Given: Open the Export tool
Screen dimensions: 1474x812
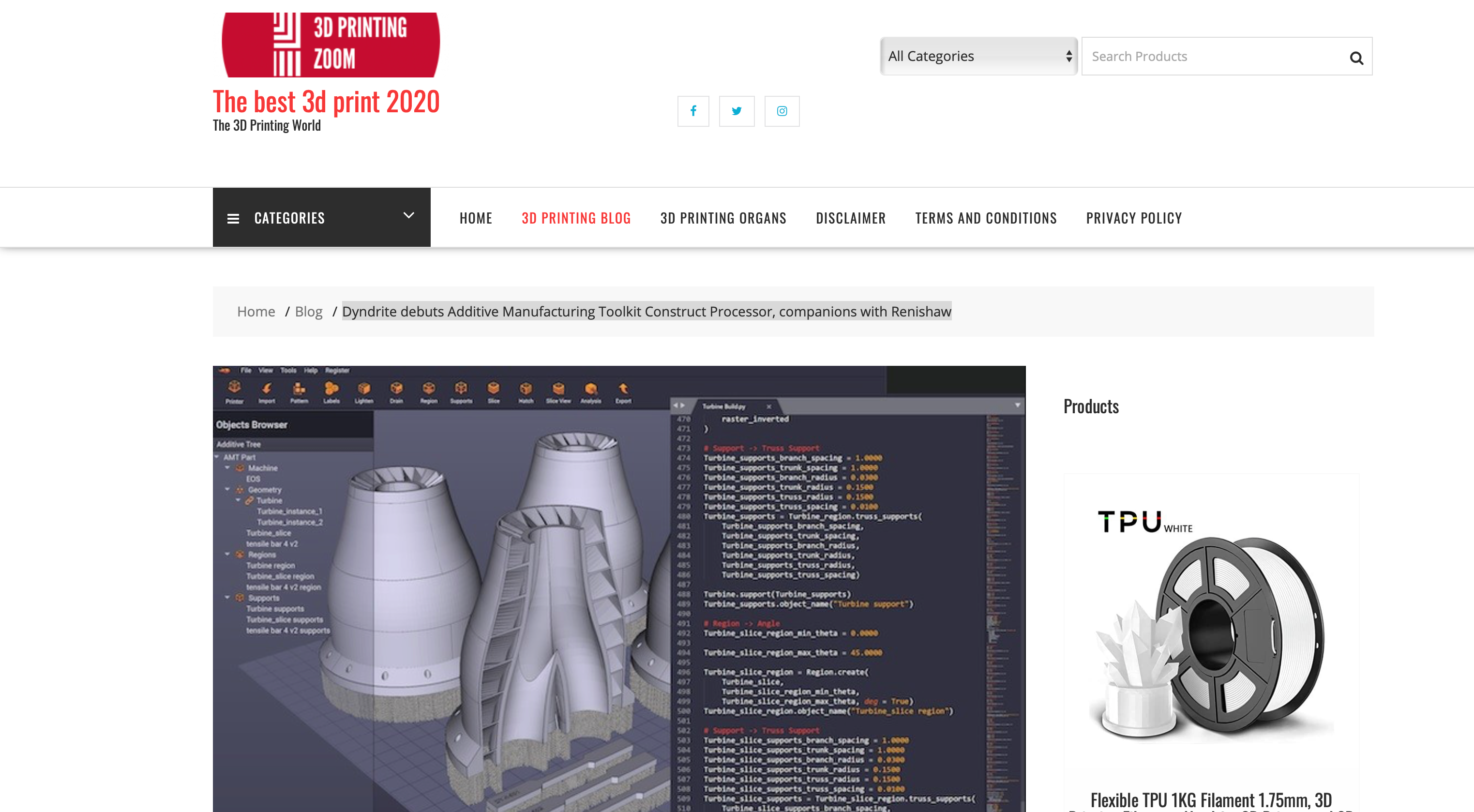Looking at the screenshot, I should pos(623,389).
